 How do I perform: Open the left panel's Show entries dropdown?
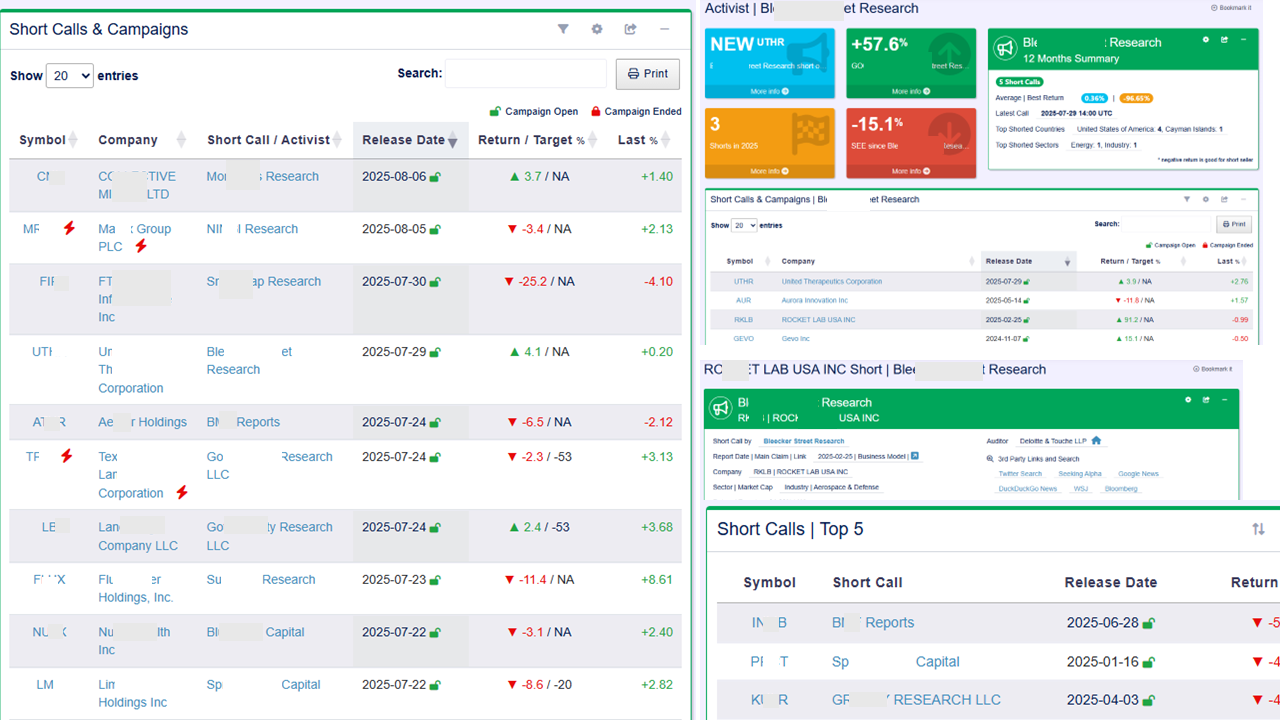click(x=69, y=75)
